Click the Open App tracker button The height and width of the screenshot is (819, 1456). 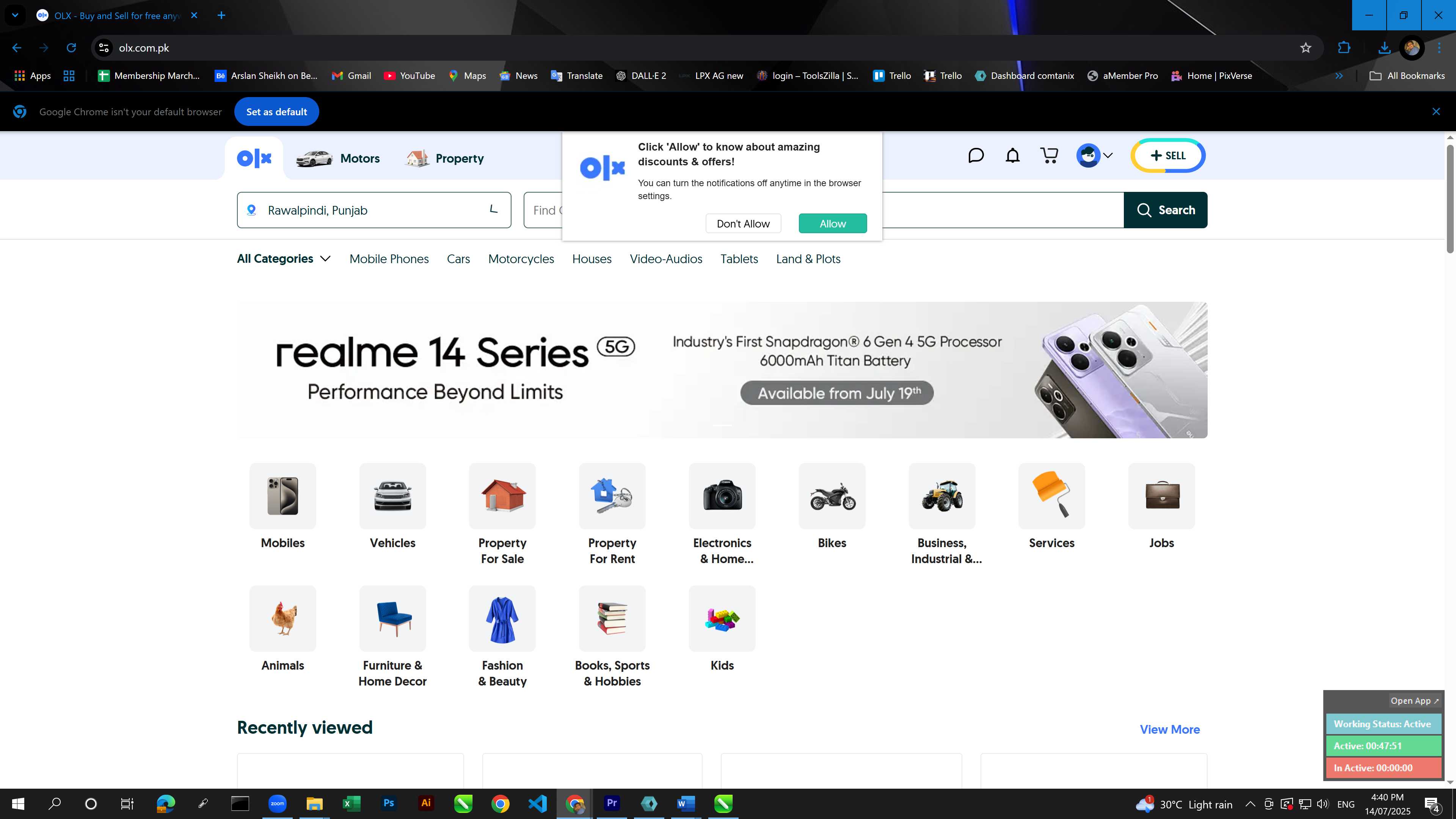1415,700
